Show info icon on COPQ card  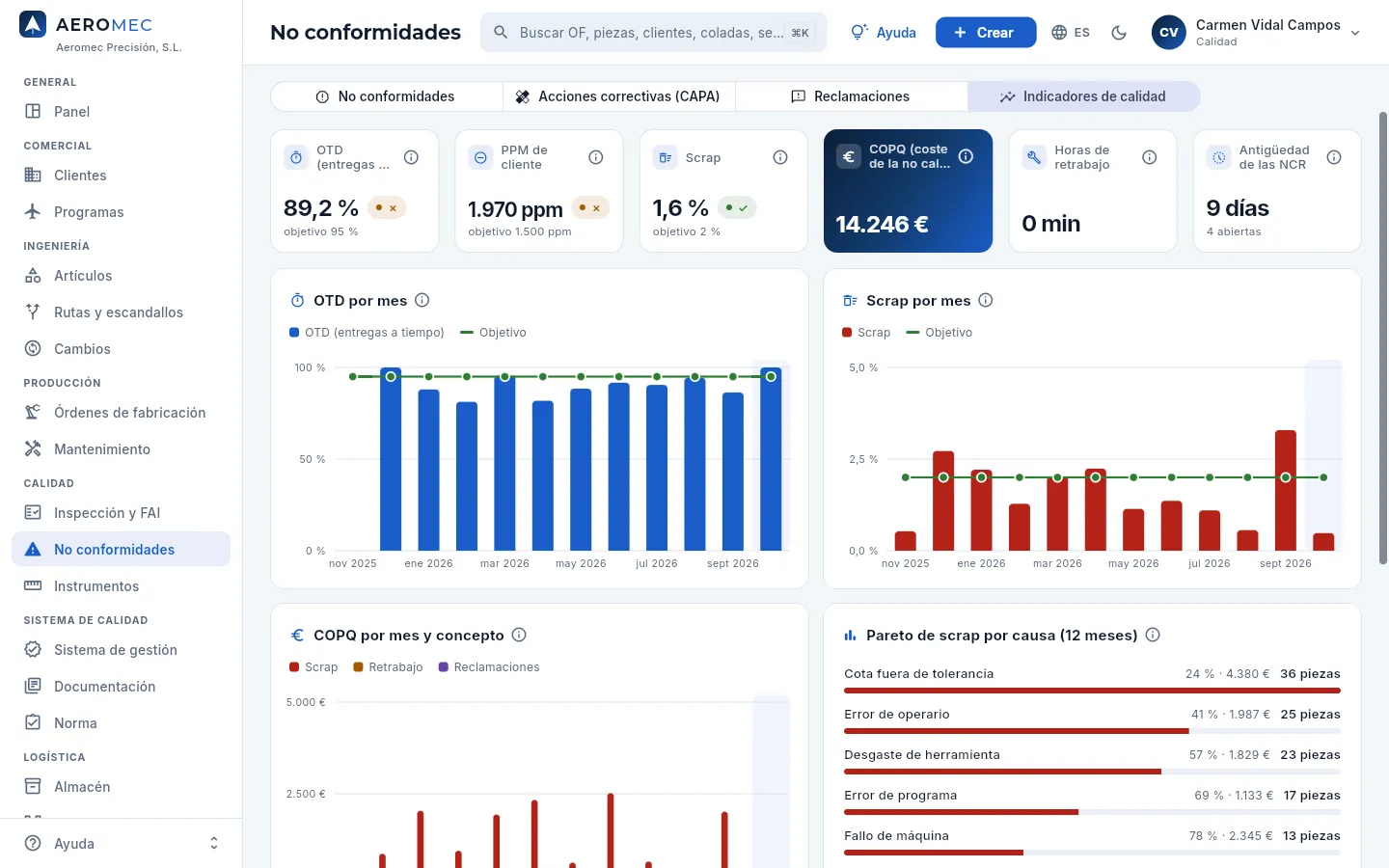(x=966, y=156)
